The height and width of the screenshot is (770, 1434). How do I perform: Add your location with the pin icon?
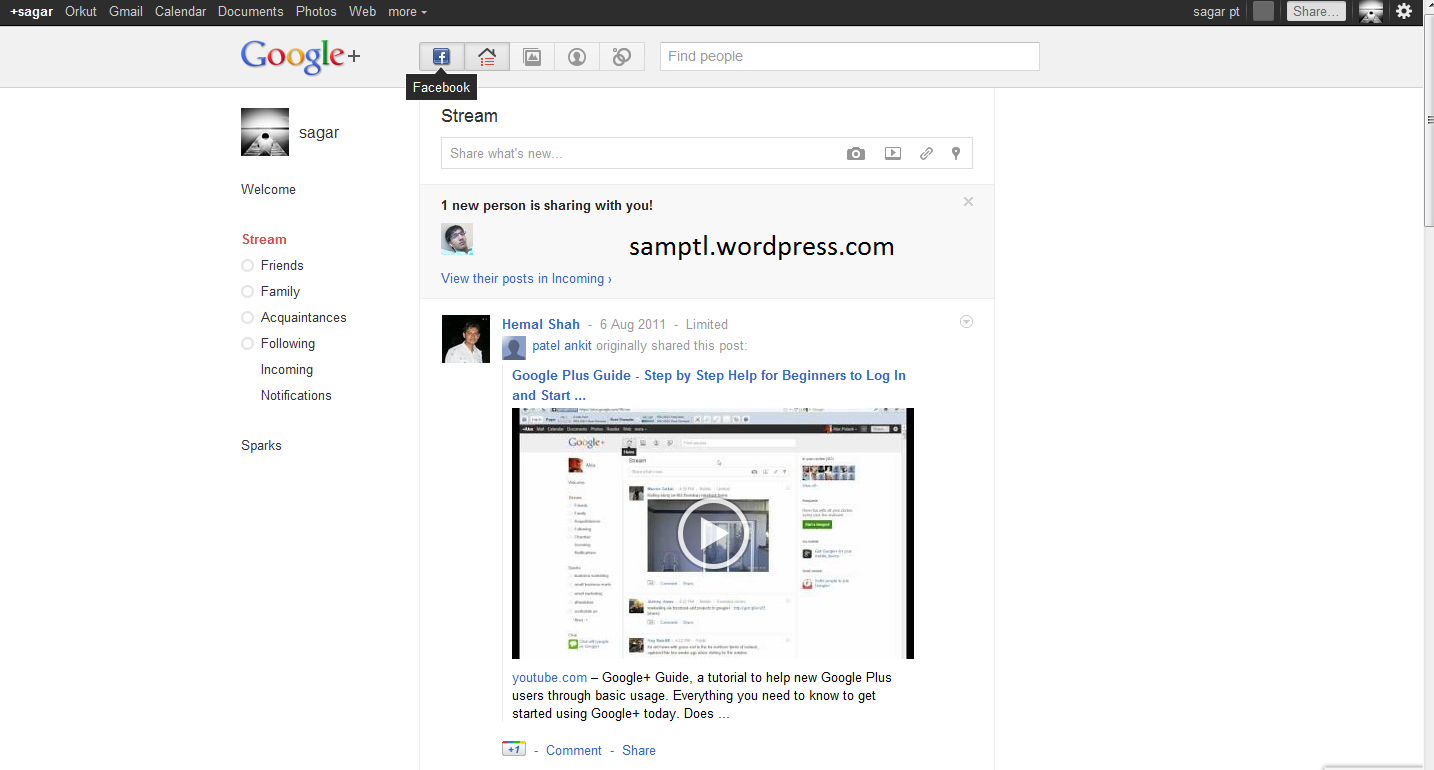(956, 154)
